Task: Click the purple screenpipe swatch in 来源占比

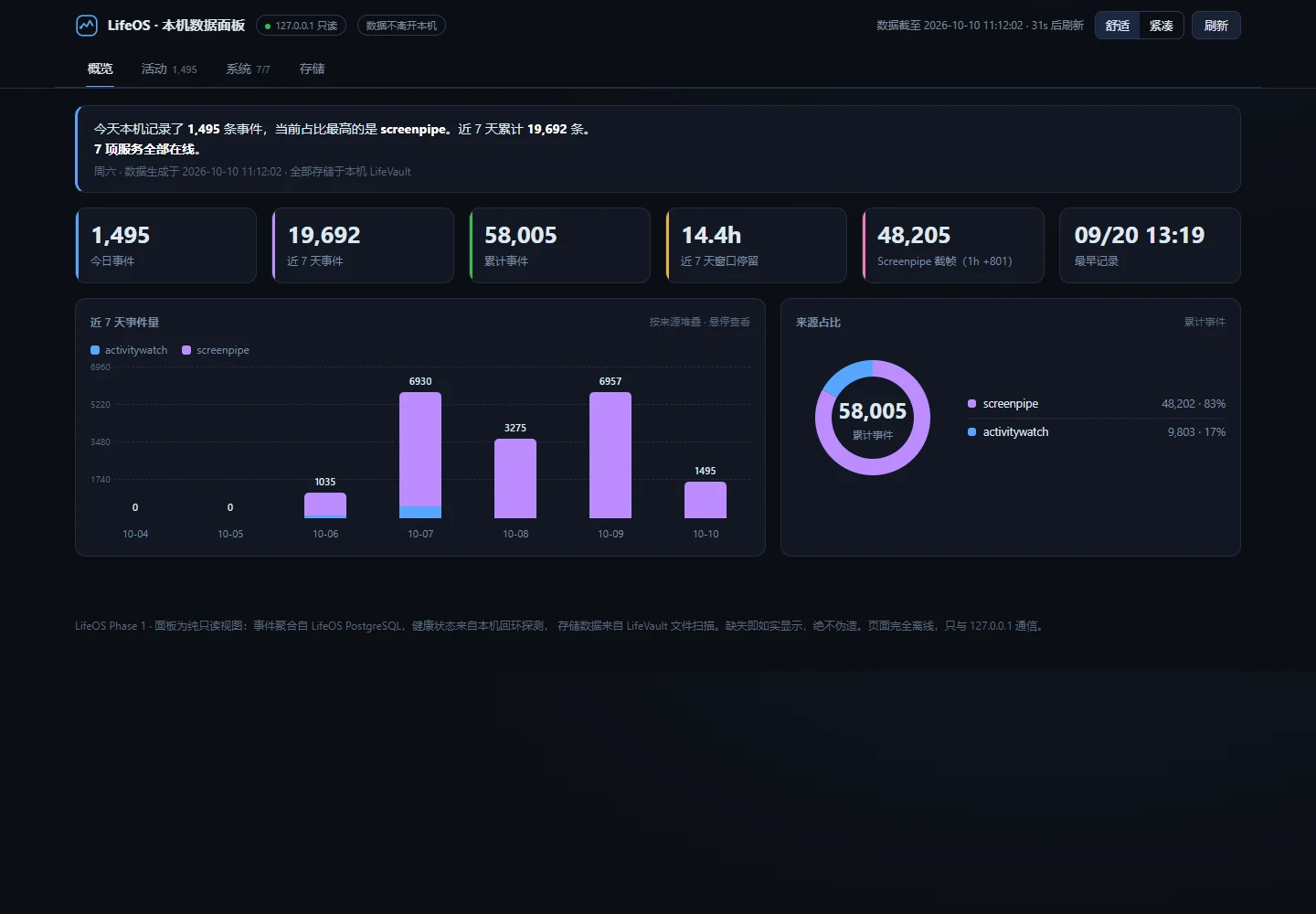Action: (x=971, y=404)
